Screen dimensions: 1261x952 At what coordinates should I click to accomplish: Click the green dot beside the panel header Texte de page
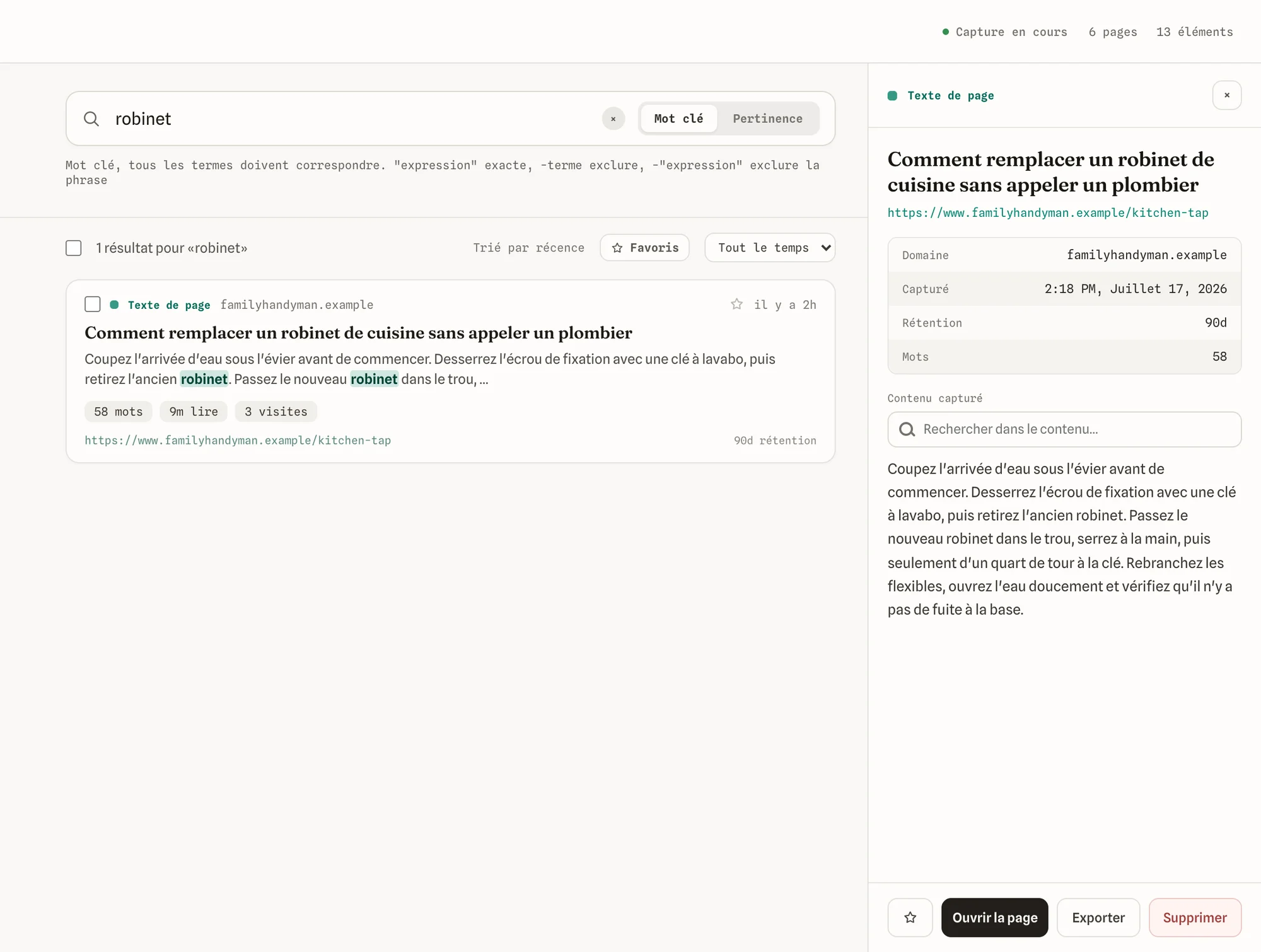tap(892, 96)
